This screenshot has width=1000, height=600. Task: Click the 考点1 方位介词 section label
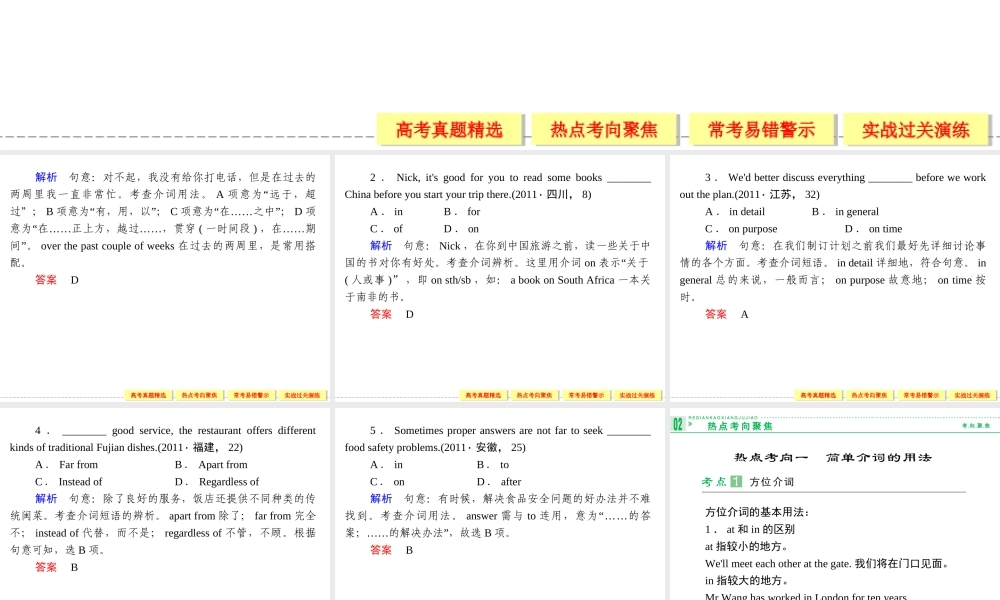tap(747, 482)
